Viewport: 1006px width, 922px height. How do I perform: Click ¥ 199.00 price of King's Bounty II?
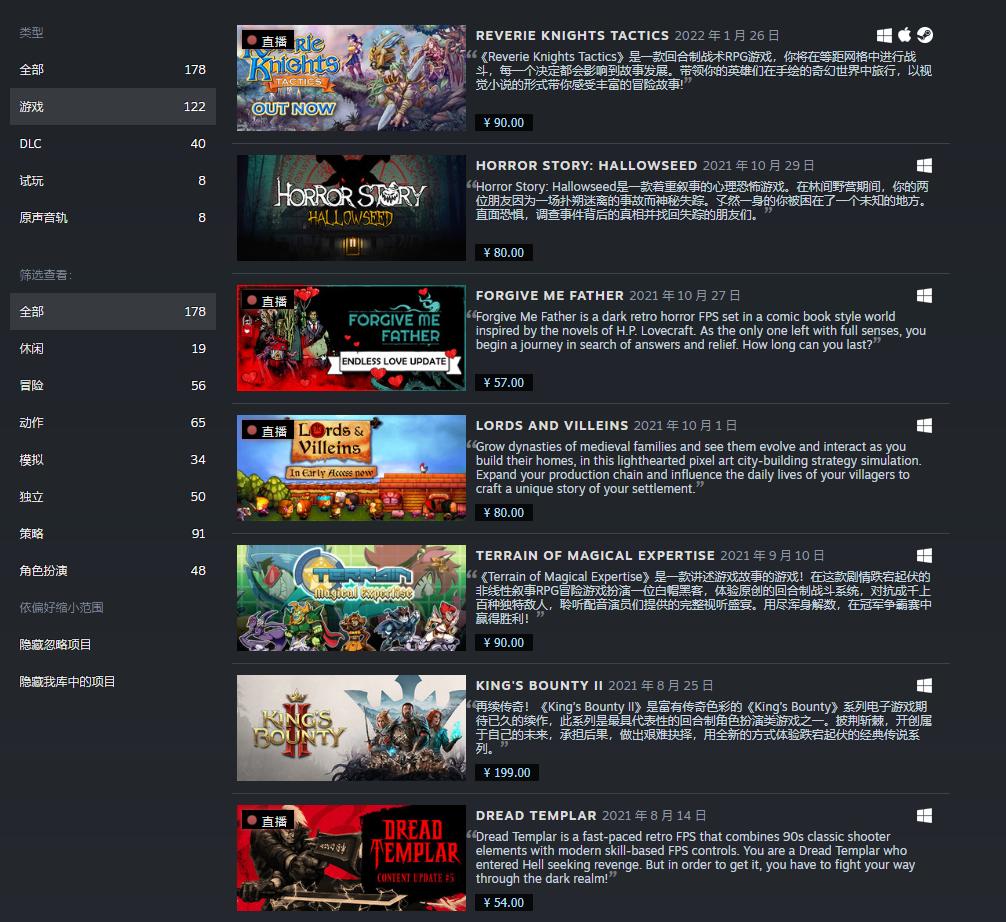point(507,773)
